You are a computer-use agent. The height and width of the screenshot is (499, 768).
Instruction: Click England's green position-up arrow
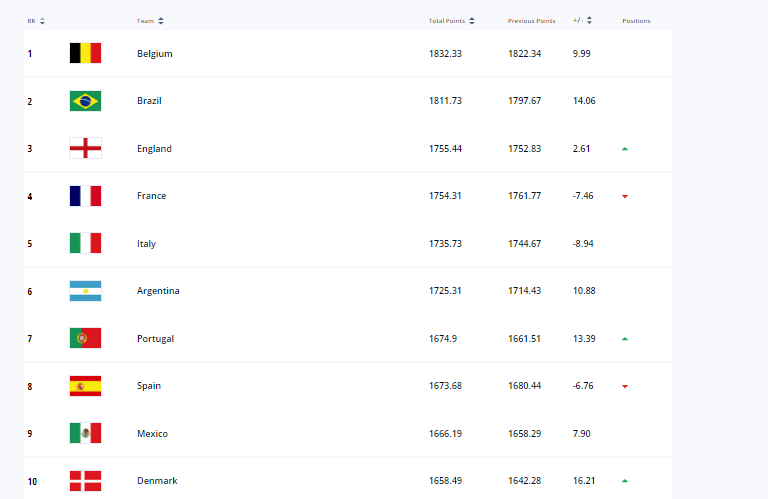click(625, 149)
